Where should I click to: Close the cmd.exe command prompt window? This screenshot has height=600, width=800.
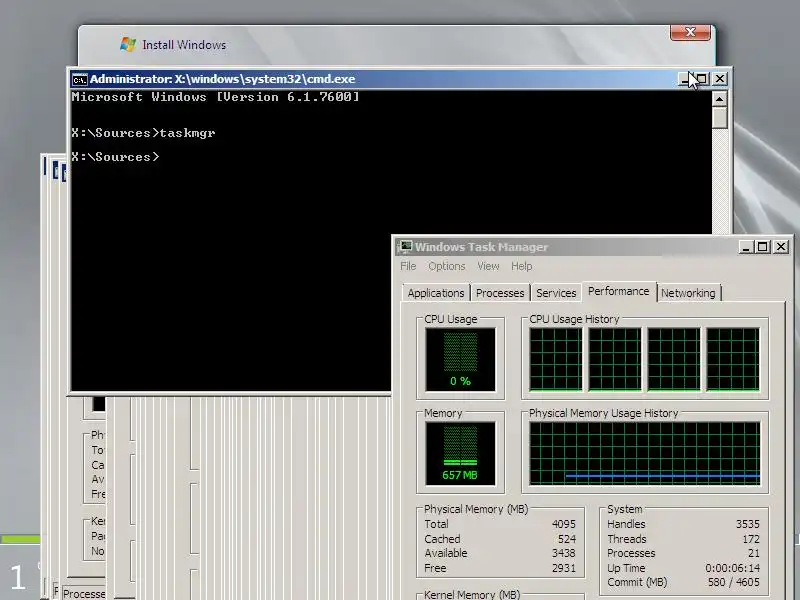coord(719,79)
